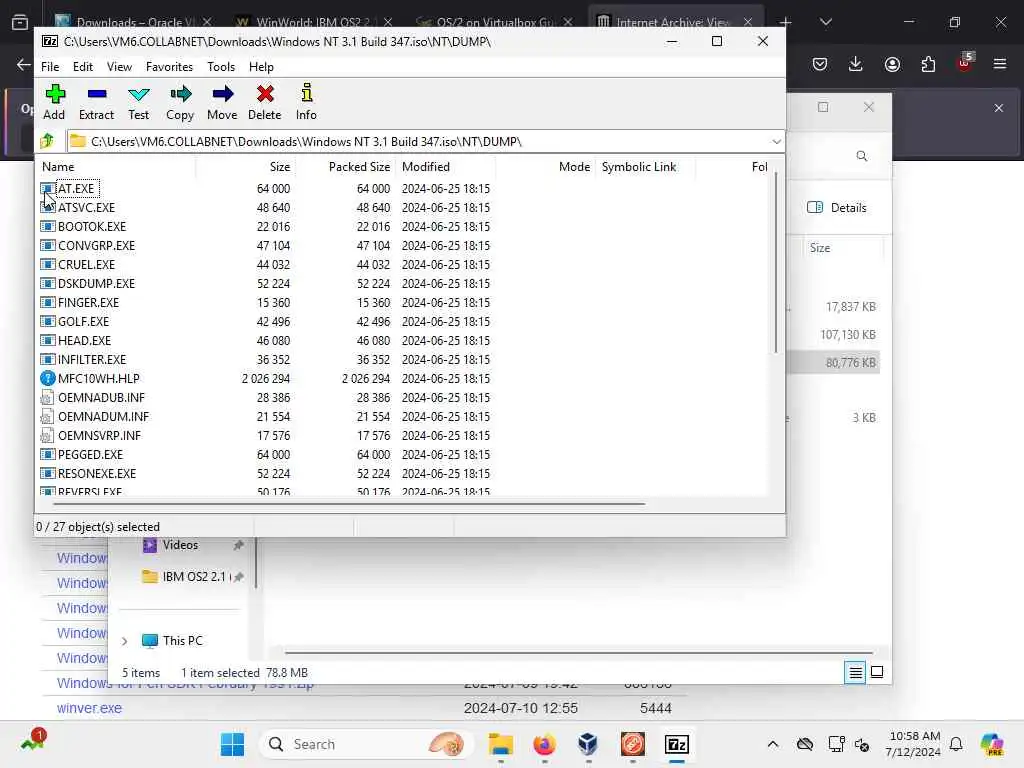1024x768 pixels.
Task: Open the winver.exe link in browser
Action: [89, 708]
